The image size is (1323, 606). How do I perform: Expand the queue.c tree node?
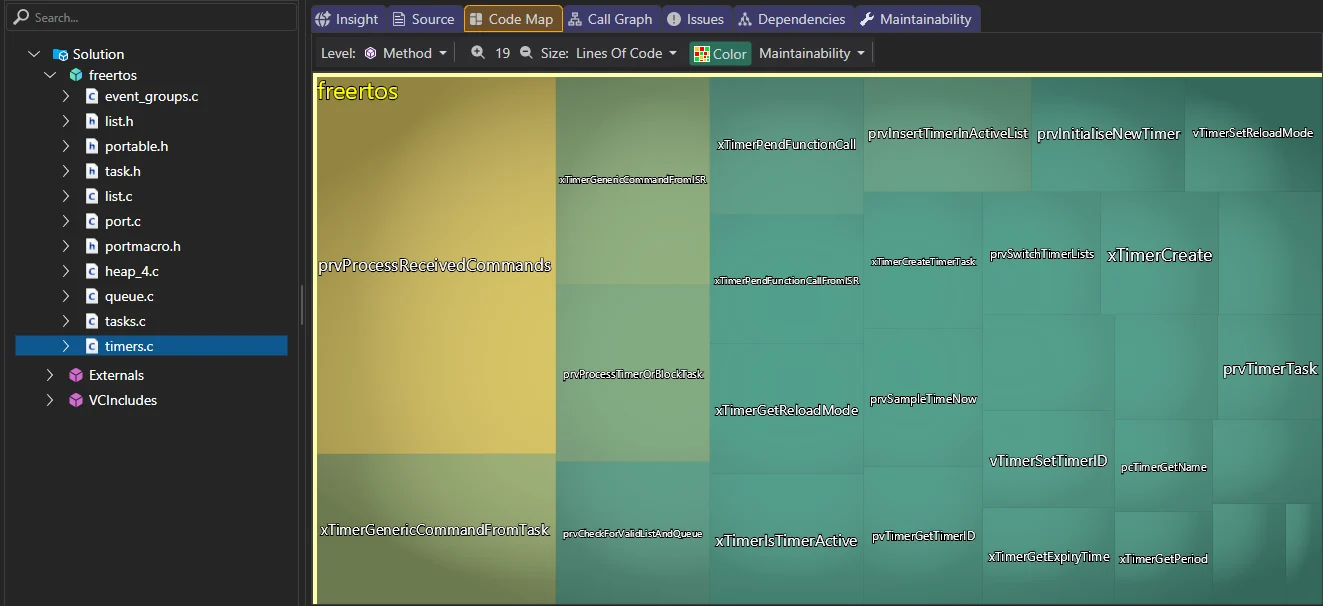click(x=66, y=296)
